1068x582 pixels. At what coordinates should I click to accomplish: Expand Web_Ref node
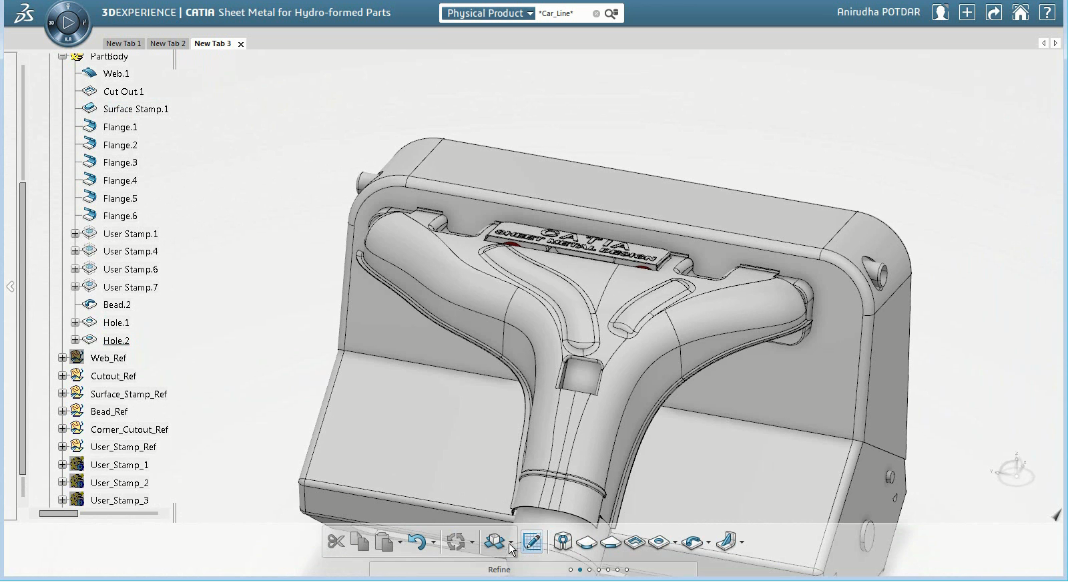(62, 358)
